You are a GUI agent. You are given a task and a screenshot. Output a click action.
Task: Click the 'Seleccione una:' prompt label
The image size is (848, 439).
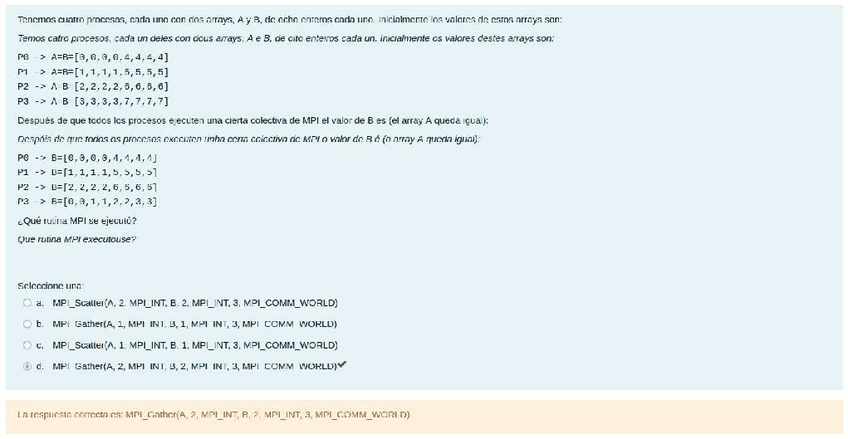[51, 286]
